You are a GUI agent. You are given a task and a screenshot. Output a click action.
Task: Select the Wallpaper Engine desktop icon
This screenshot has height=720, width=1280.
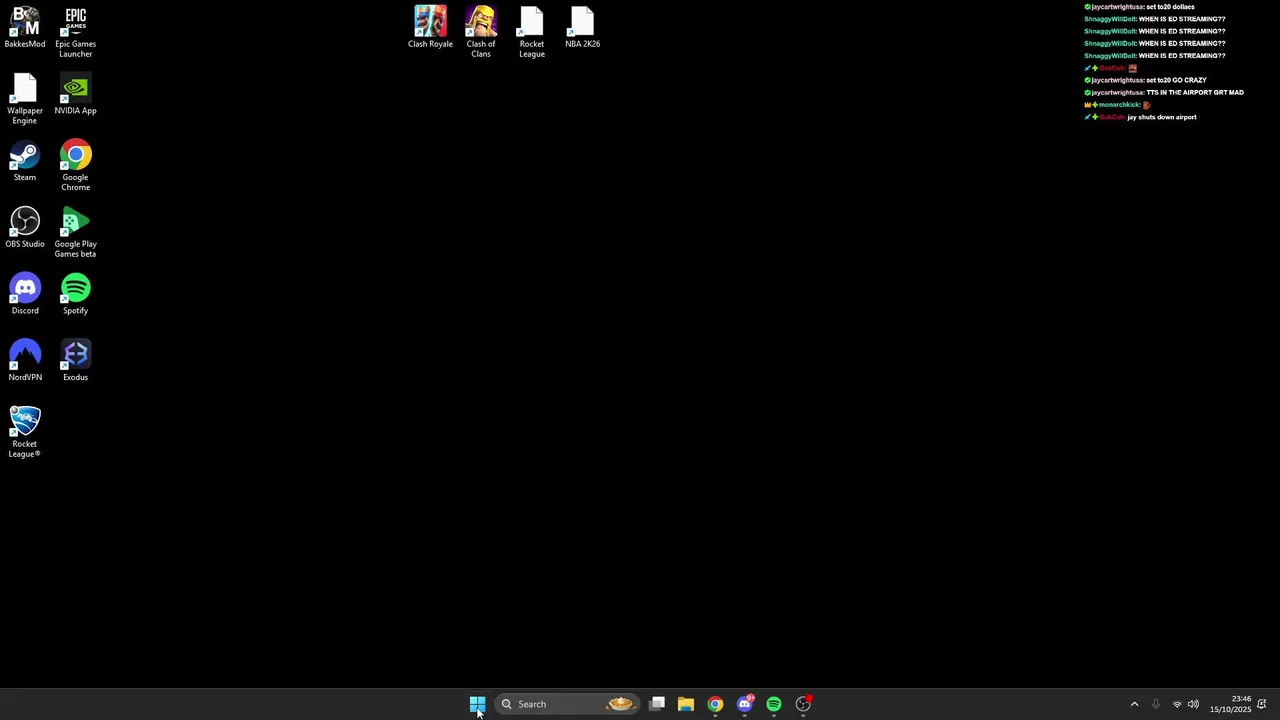(25, 99)
